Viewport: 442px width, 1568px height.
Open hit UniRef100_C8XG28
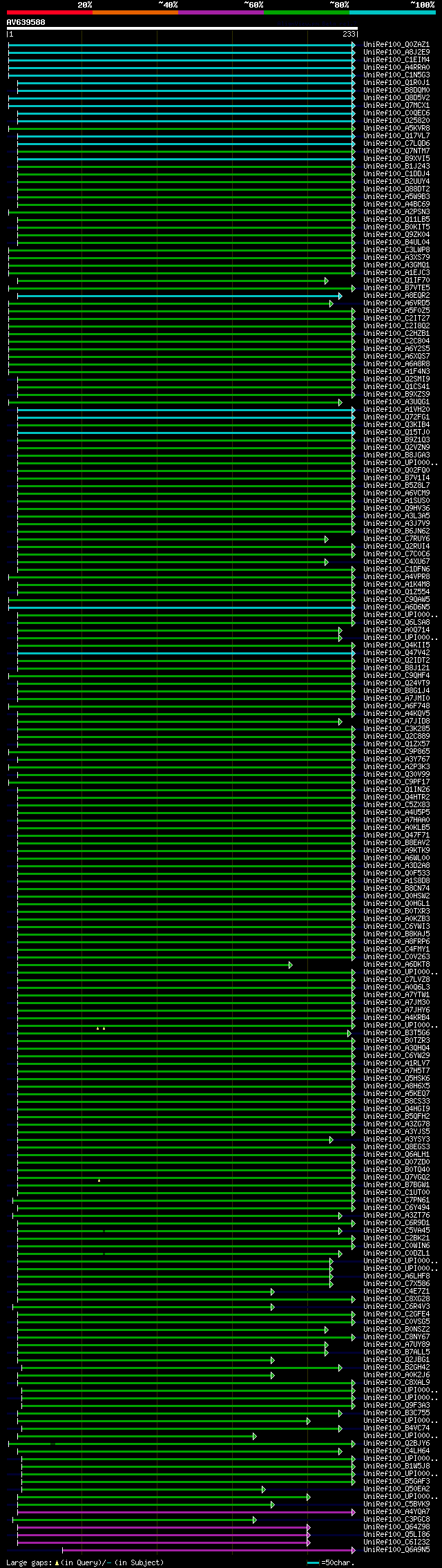pyautogui.click(x=396, y=1298)
